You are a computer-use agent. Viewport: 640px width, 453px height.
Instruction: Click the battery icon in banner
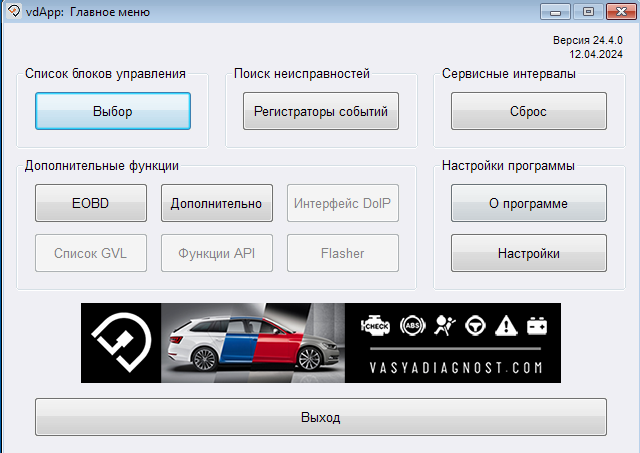(x=537, y=326)
